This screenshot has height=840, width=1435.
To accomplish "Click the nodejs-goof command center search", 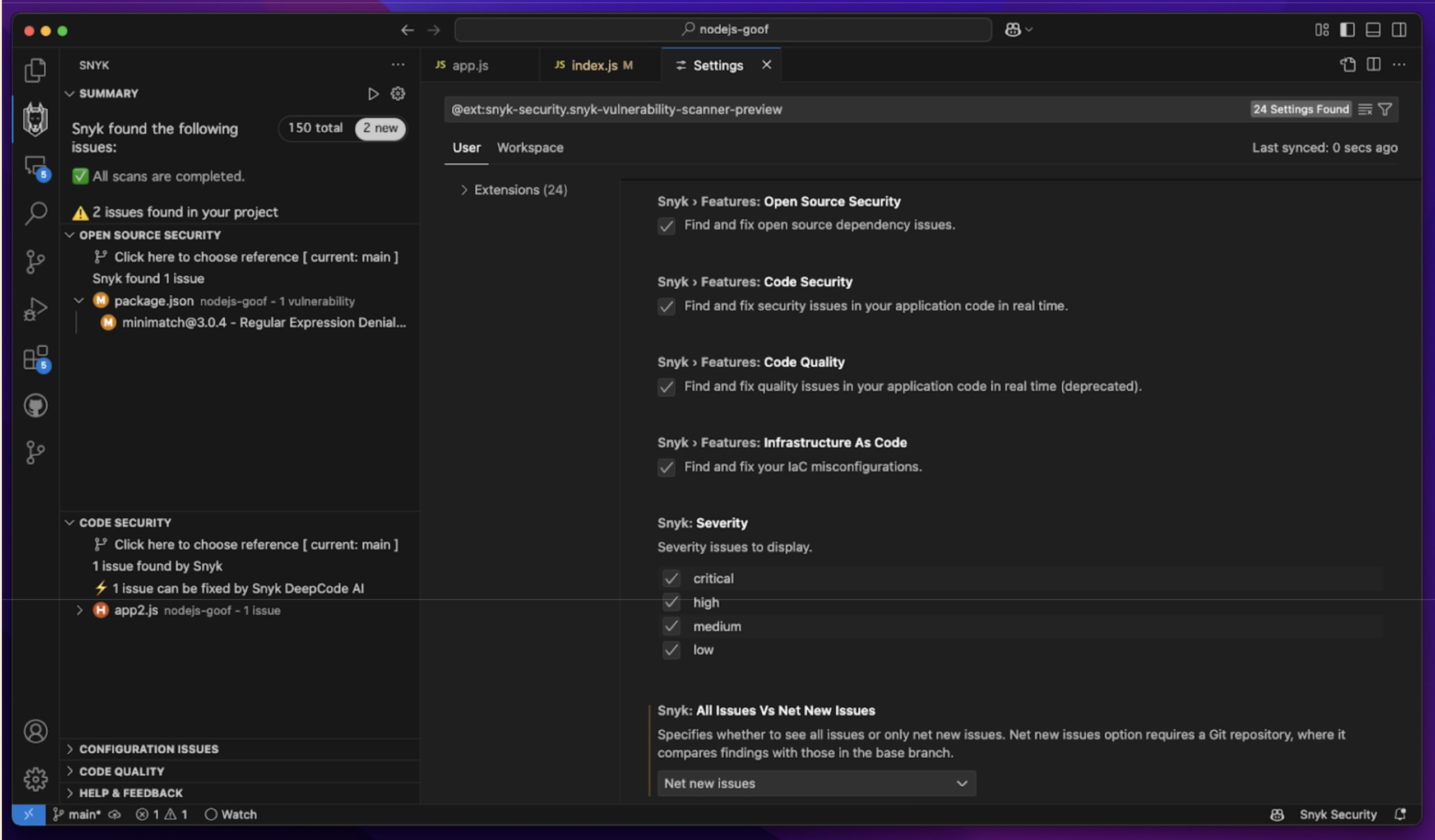I will click(723, 30).
